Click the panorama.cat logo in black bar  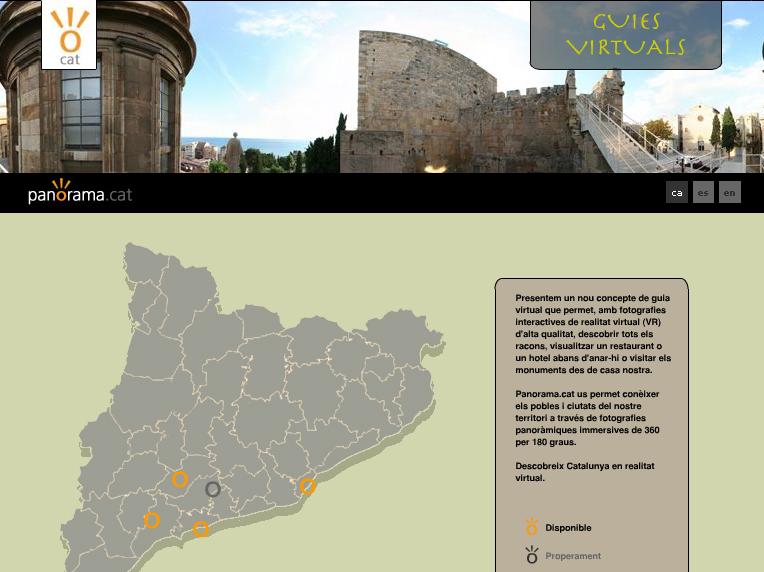coord(80,192)
